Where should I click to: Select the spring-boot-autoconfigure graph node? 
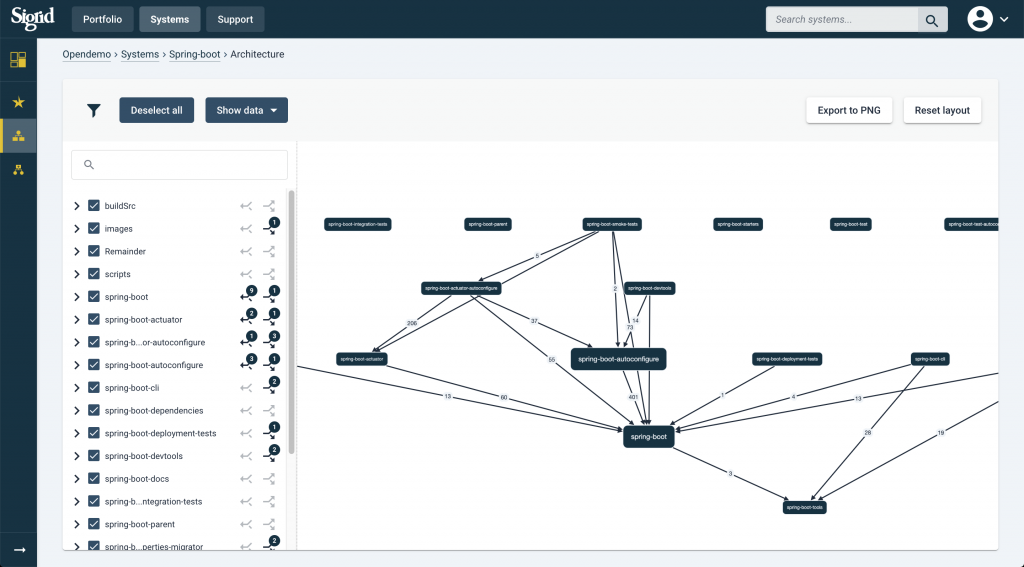pos(618,359)
